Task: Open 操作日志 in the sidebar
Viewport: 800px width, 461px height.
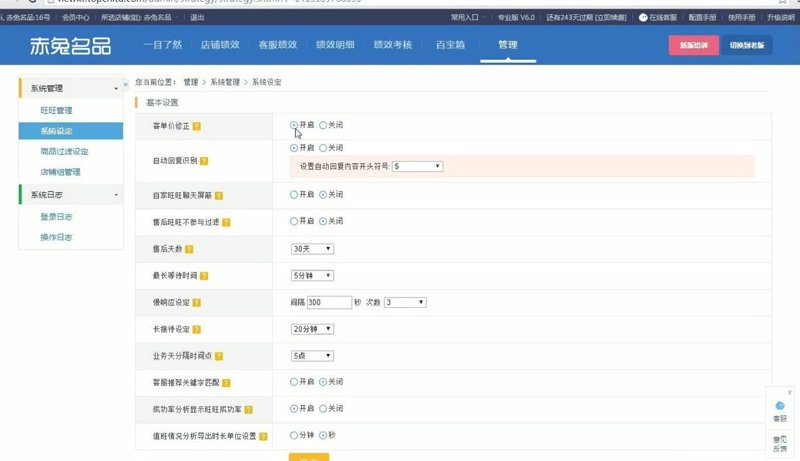Action: [56, 237]
